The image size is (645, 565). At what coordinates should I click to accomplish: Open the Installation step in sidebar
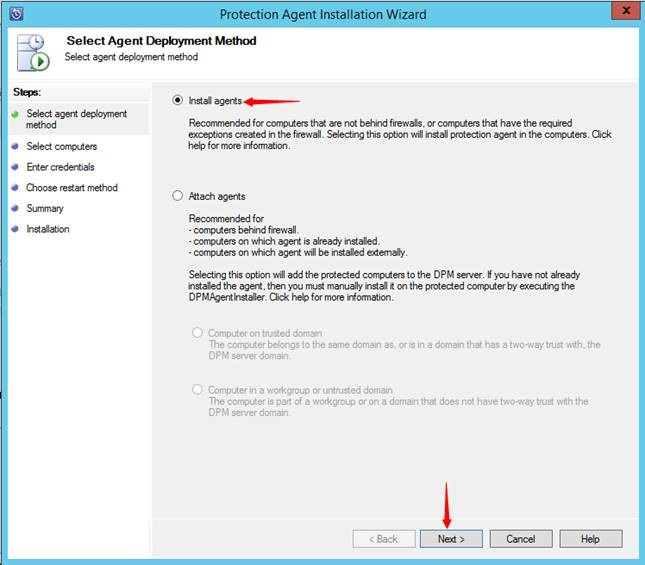coord(48,229)
